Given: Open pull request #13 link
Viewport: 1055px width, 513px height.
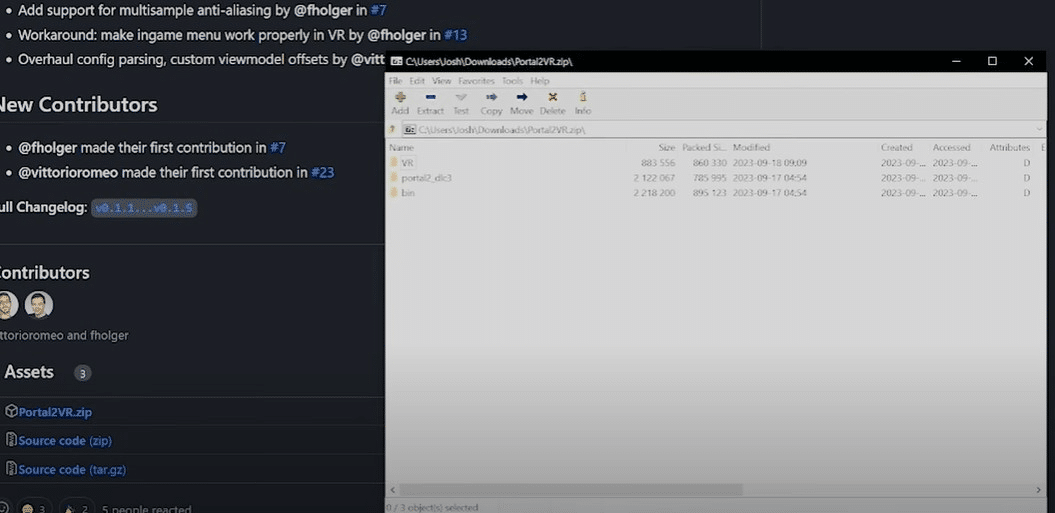Looking at the screenshot, I should [x=456, y=35].
